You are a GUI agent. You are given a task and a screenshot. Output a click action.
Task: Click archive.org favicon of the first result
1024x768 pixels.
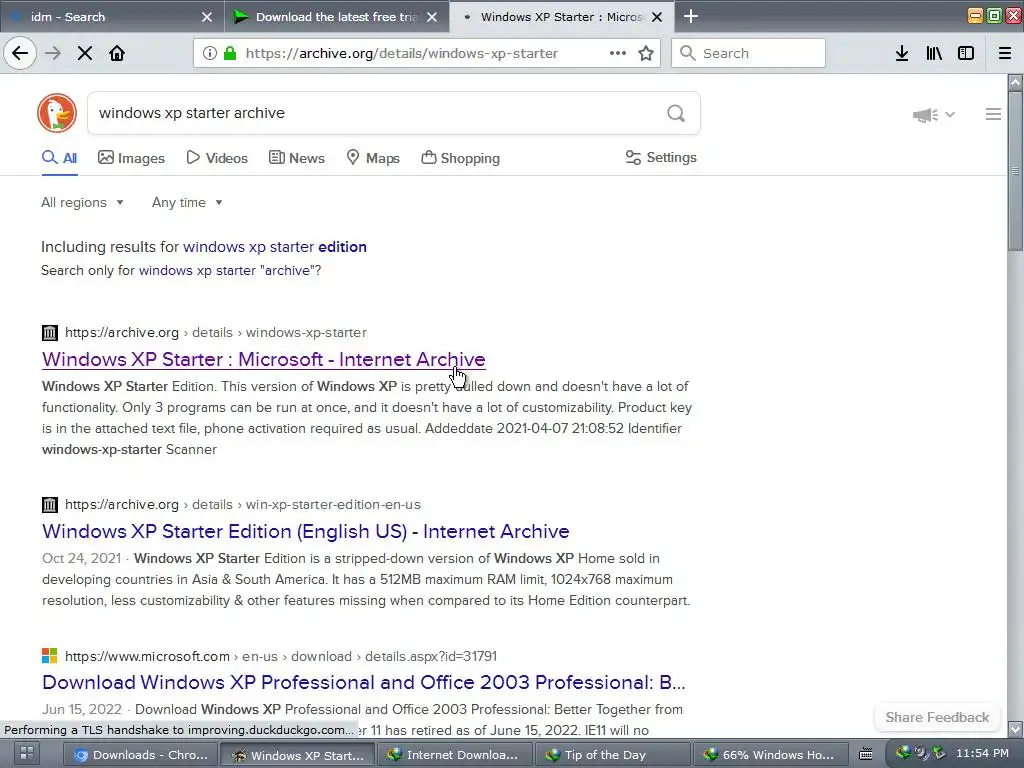point(50,332)
